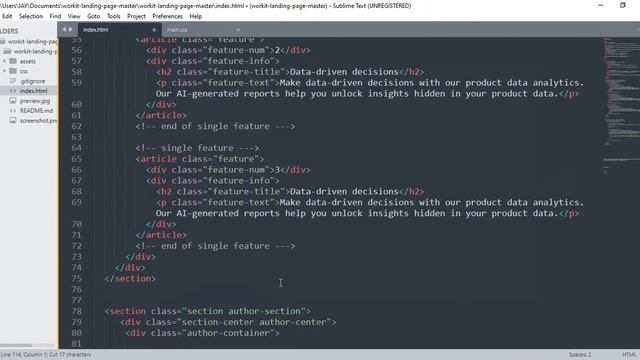The height and width of the screenshot is (360, 640).
Task: Open the Tools menu
Action: pos(113,16)
